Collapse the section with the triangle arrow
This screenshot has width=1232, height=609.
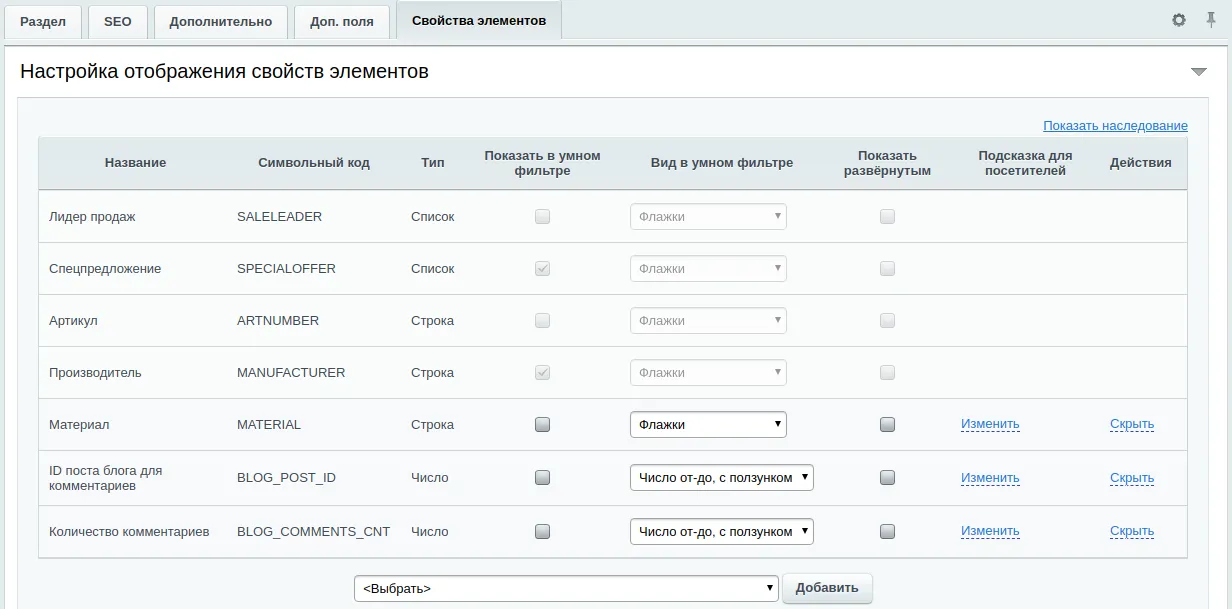1198,72
